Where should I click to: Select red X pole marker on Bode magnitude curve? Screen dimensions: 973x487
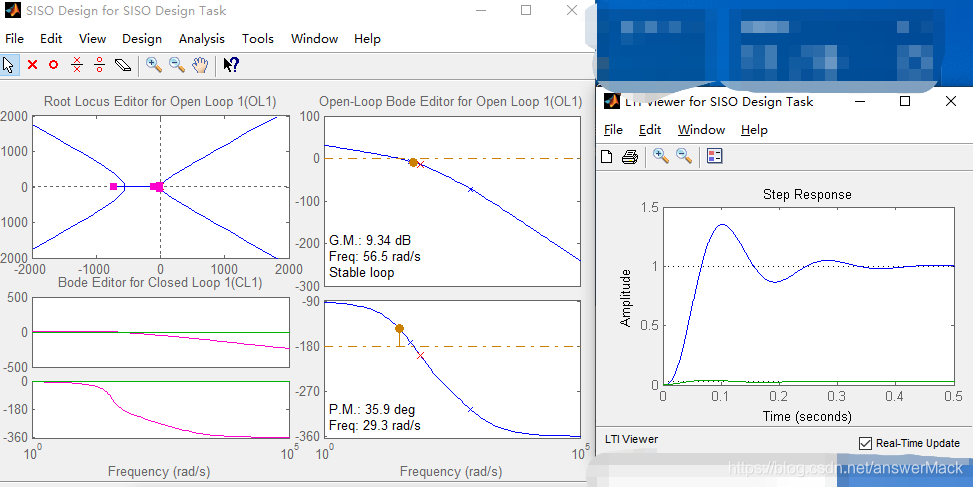click(x=421, y=165)
